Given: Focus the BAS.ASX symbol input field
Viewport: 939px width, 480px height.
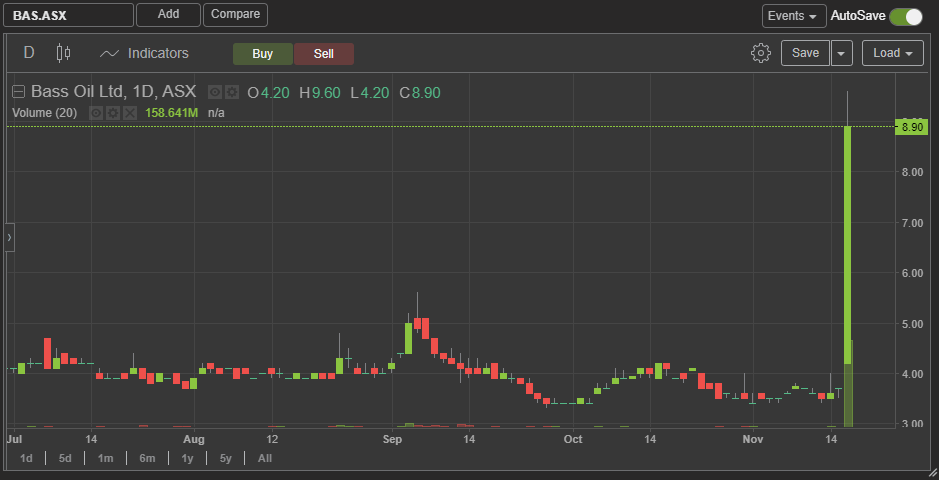Looking at the screenshot, I should pos(68,15).
